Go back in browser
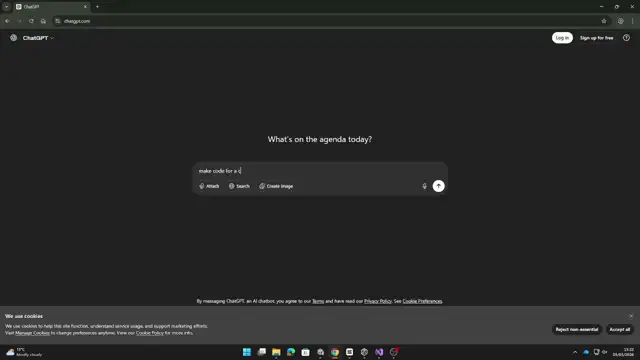The image size is (640, 360). coord(8,21)
